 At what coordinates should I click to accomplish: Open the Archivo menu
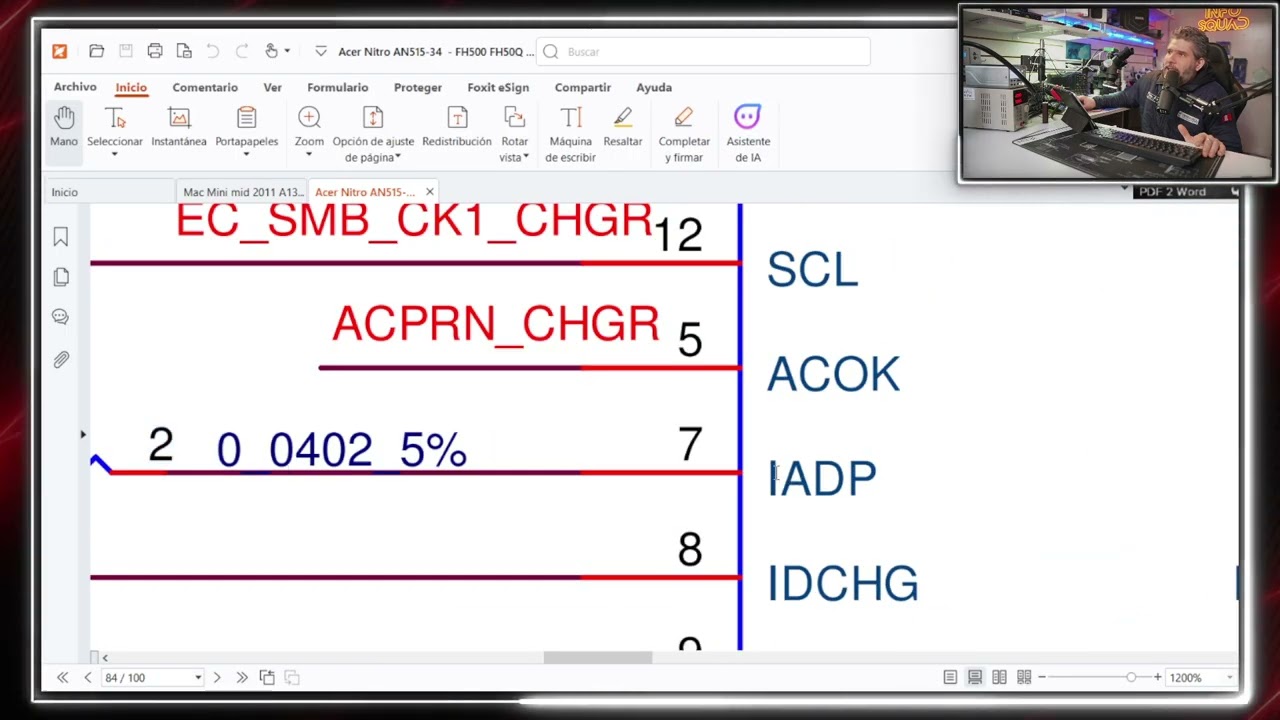tap(75, 87)
